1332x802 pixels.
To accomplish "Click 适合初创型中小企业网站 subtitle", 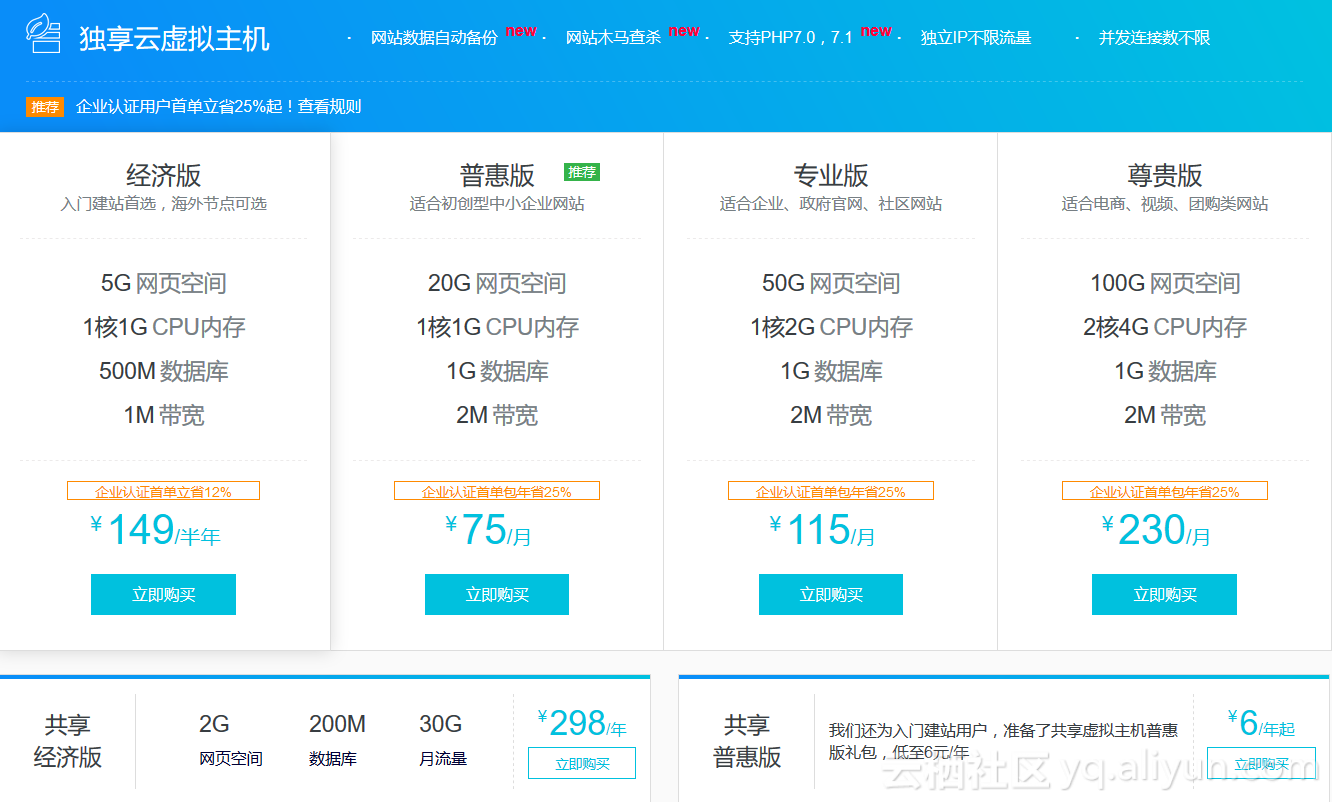I will (497, 204).
